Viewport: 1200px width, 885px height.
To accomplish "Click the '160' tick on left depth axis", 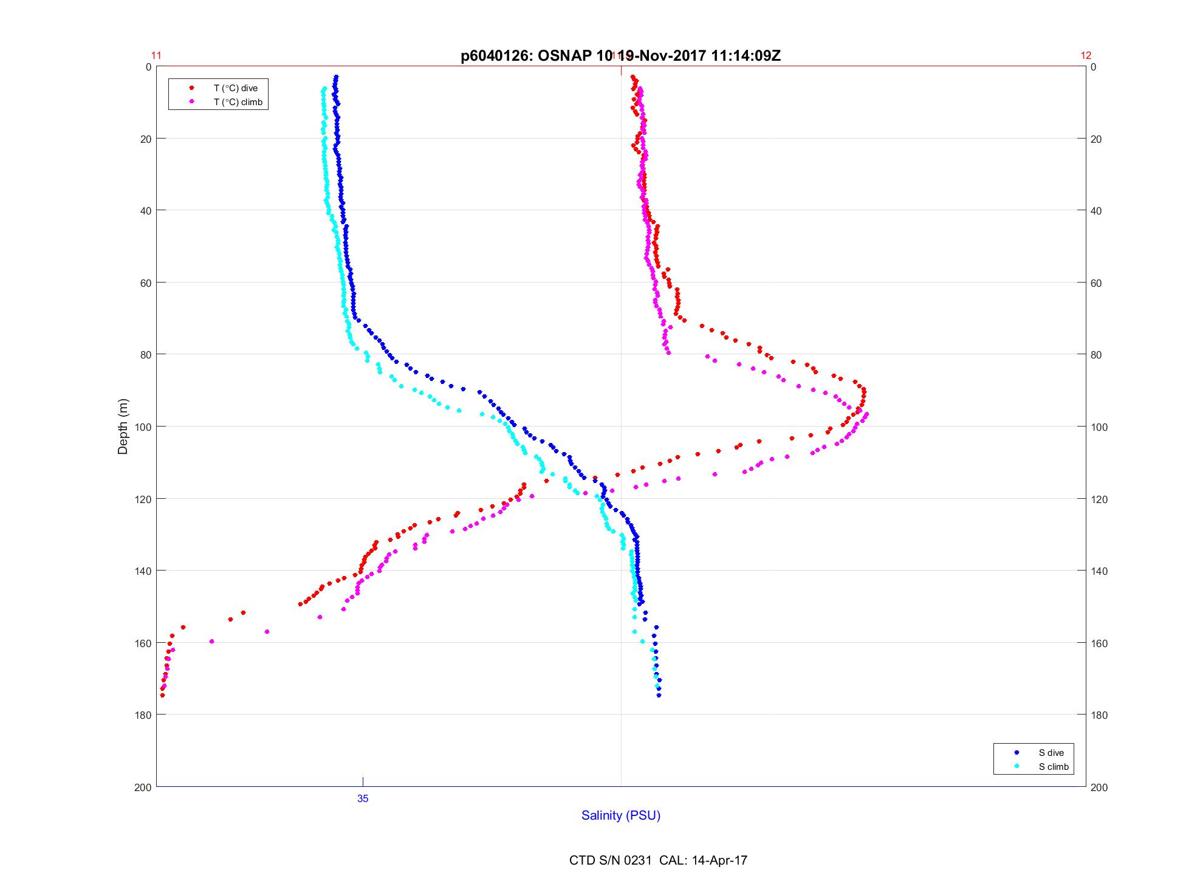I will (x=143, y=643).
